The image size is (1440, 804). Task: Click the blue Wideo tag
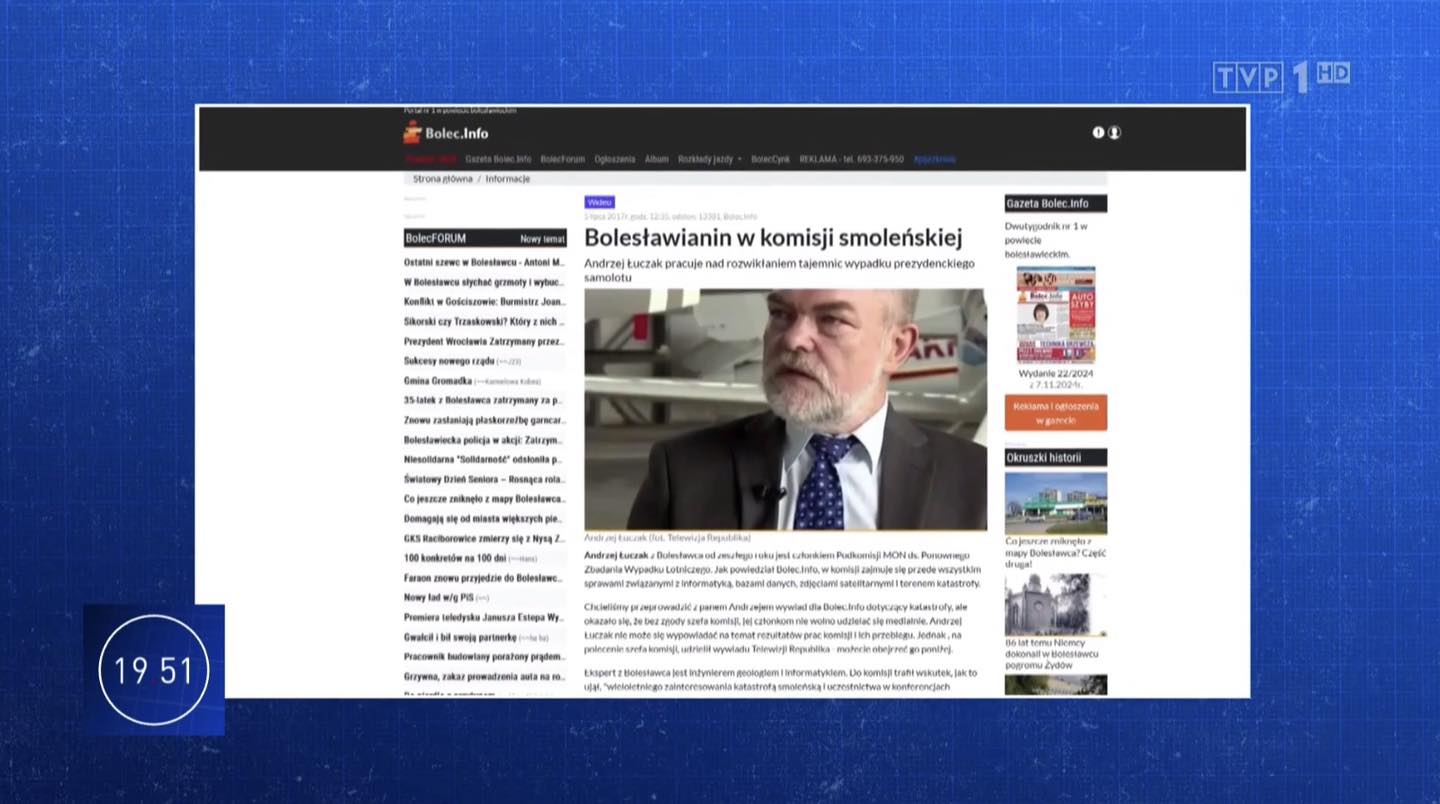(x=600, y=202)
